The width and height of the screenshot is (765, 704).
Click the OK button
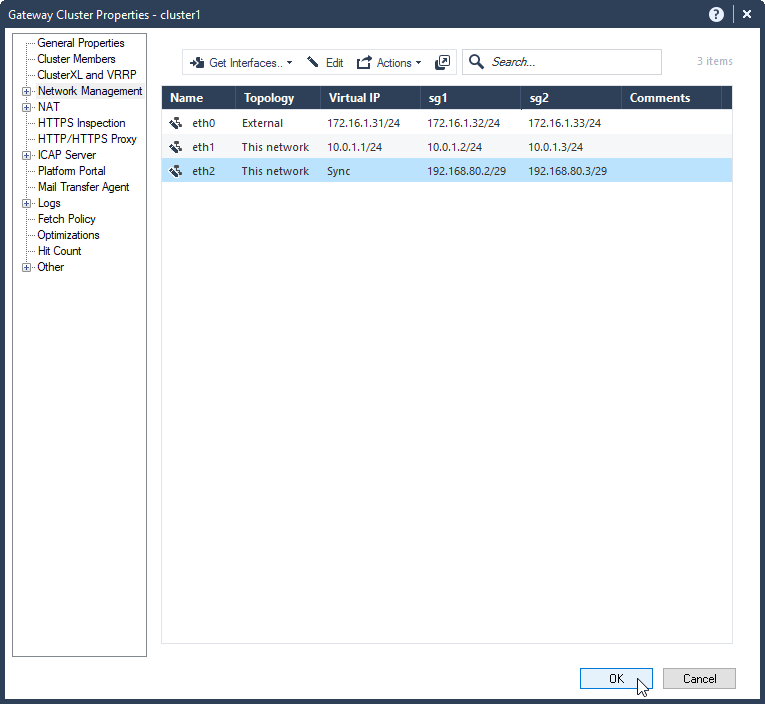(616, 679)
